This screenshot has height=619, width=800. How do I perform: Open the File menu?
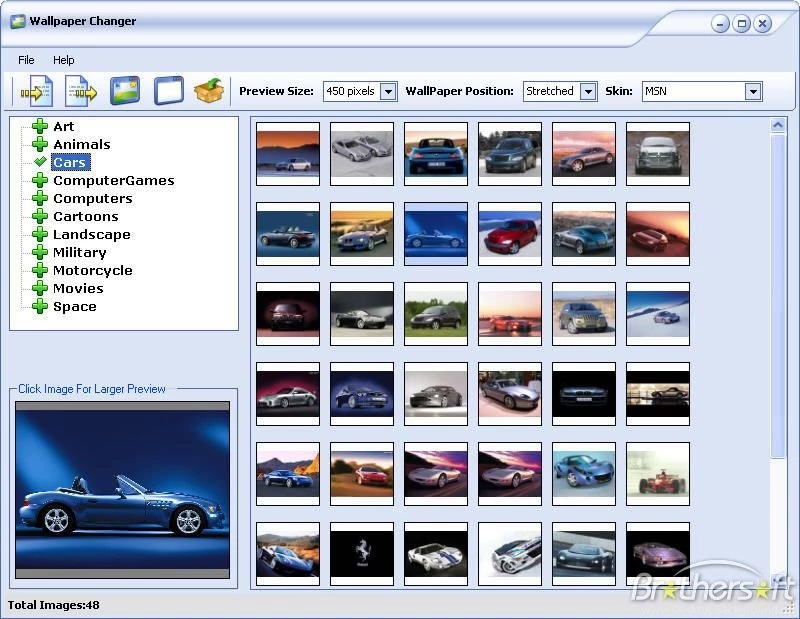tap(25, 60)
